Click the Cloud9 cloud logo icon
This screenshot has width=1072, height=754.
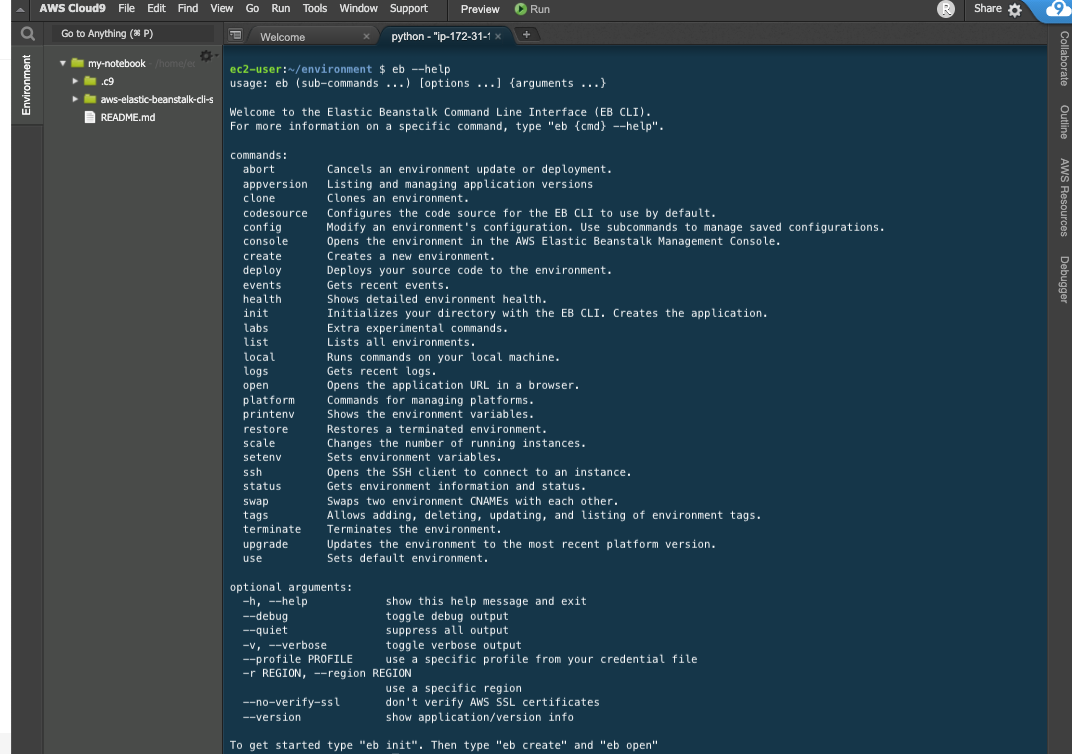pyautogui.click(x=1057, y=9)
